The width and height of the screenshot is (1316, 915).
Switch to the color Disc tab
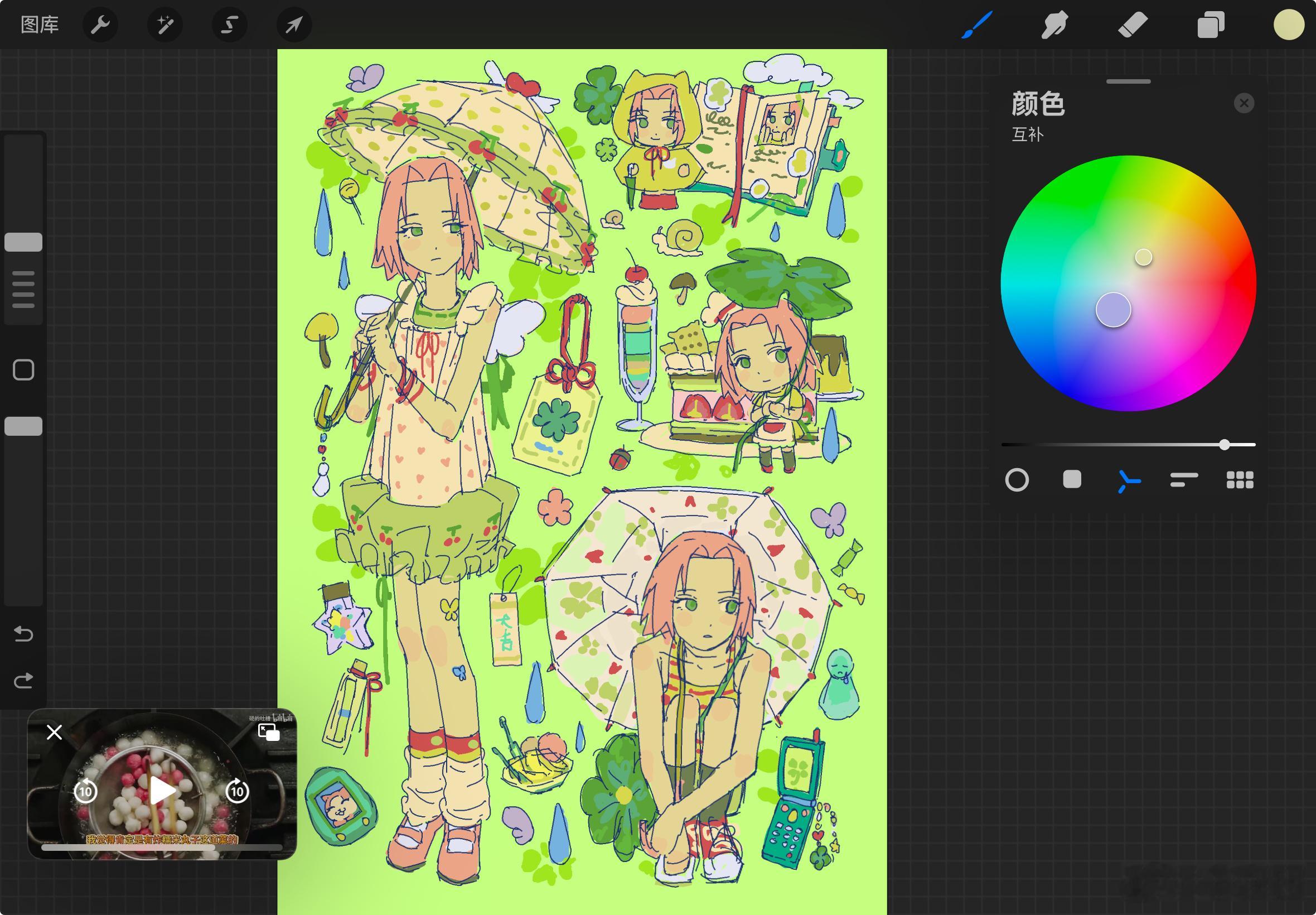point(1017,480)
